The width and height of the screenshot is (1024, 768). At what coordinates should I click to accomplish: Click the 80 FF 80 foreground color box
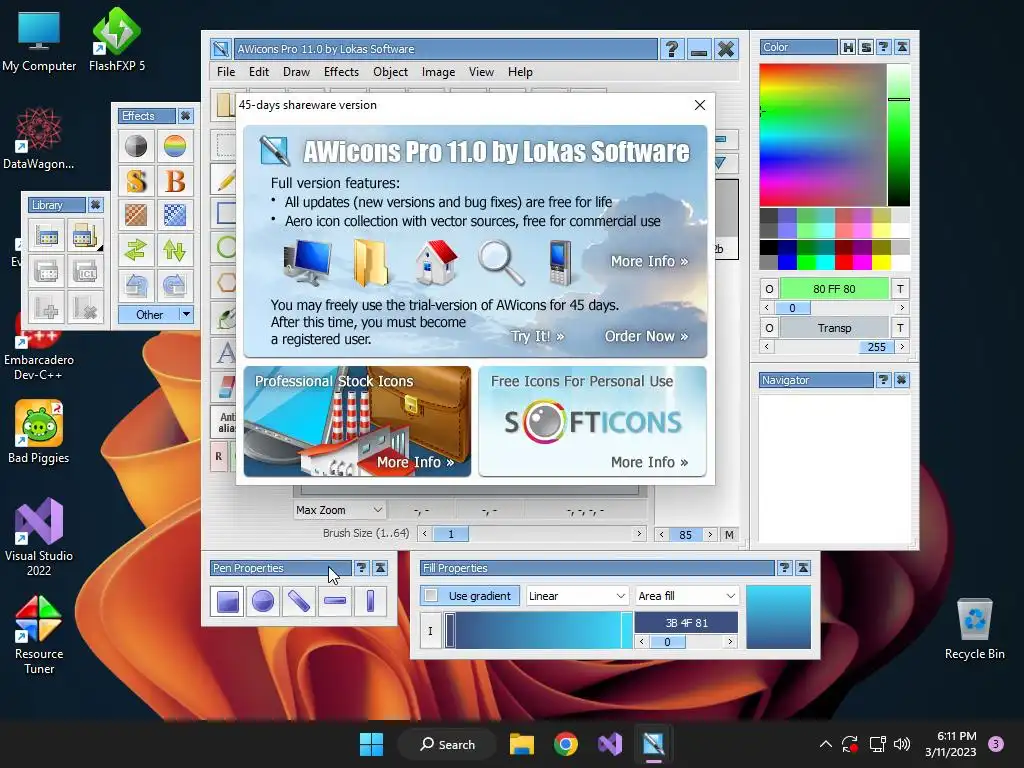tap(835, 289)
